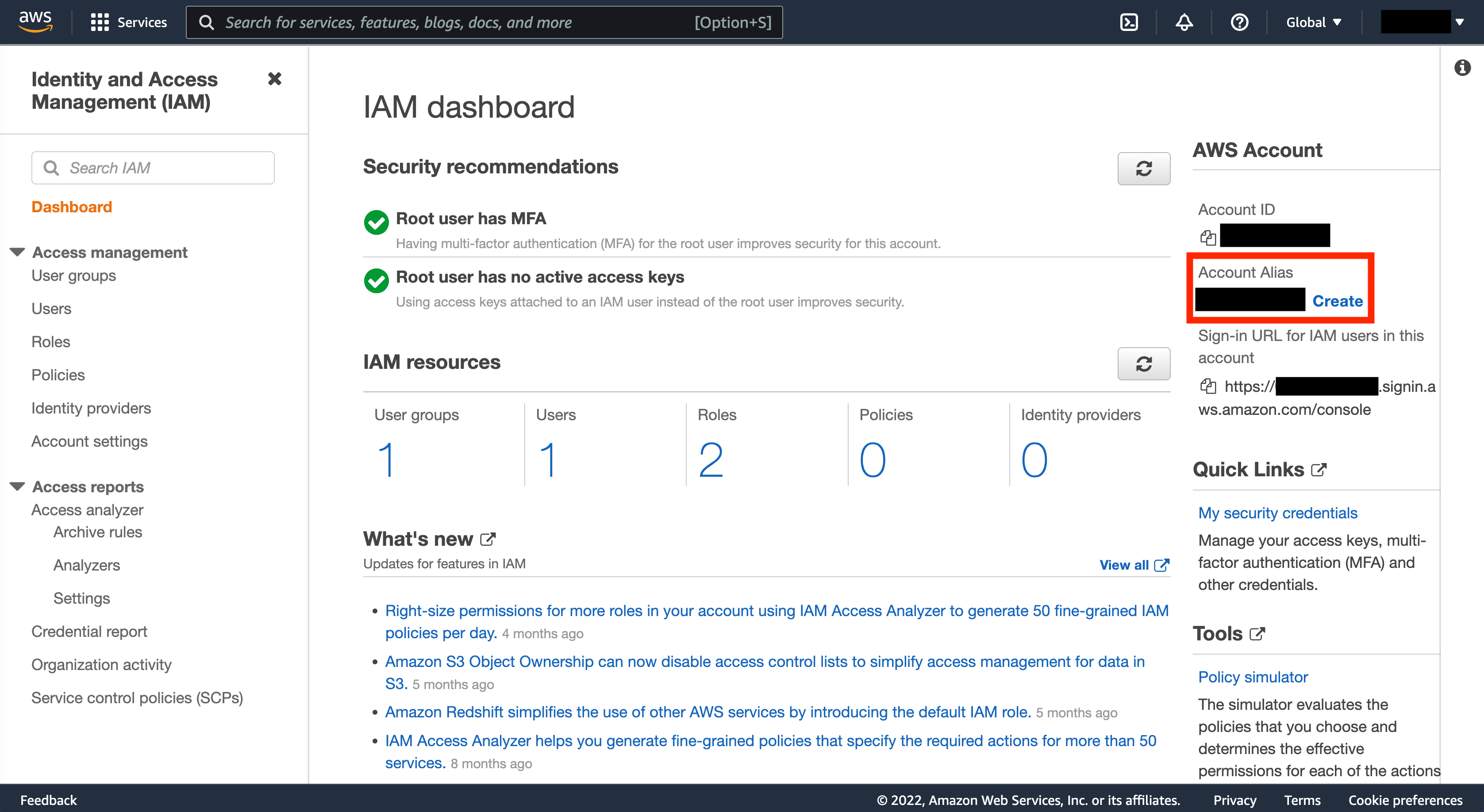Open Identity providers in the sidebar
Image resolution: width=1484 pixels, height=812 pixels.
click(x=91, y=408)
